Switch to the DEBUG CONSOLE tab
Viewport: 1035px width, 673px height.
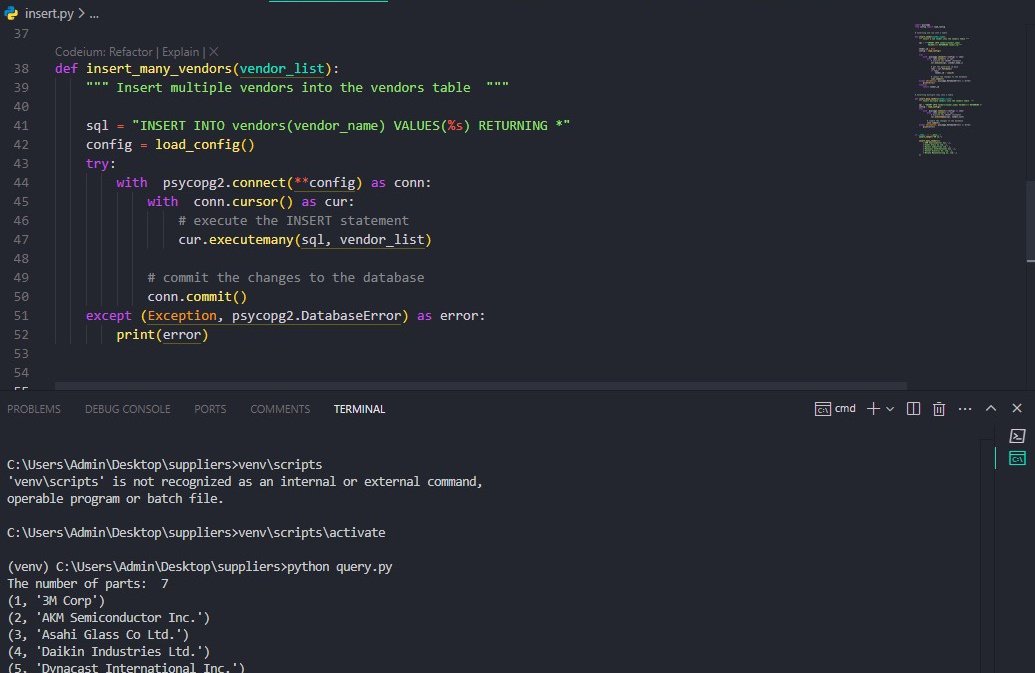click(127, 409)
